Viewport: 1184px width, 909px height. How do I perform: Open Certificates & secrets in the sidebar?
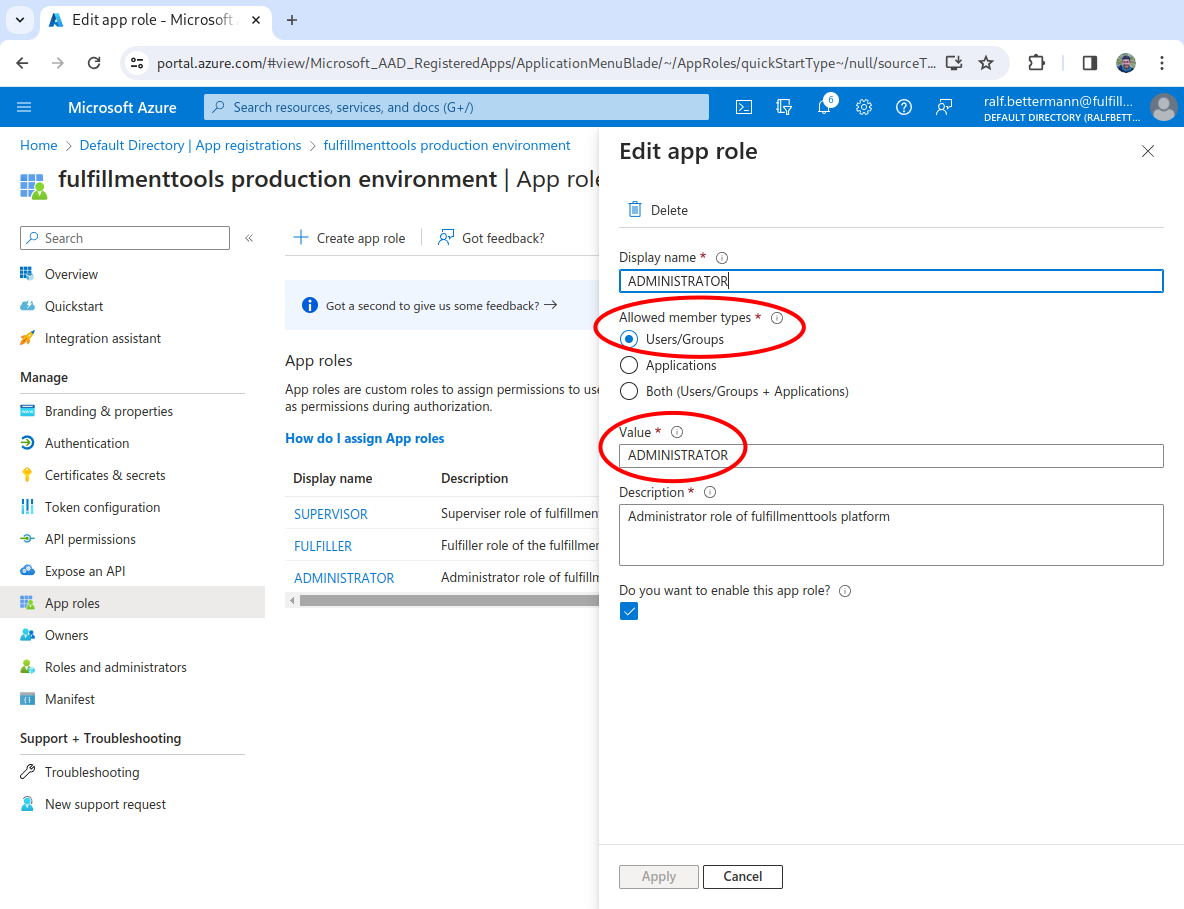tap(105, 475)
